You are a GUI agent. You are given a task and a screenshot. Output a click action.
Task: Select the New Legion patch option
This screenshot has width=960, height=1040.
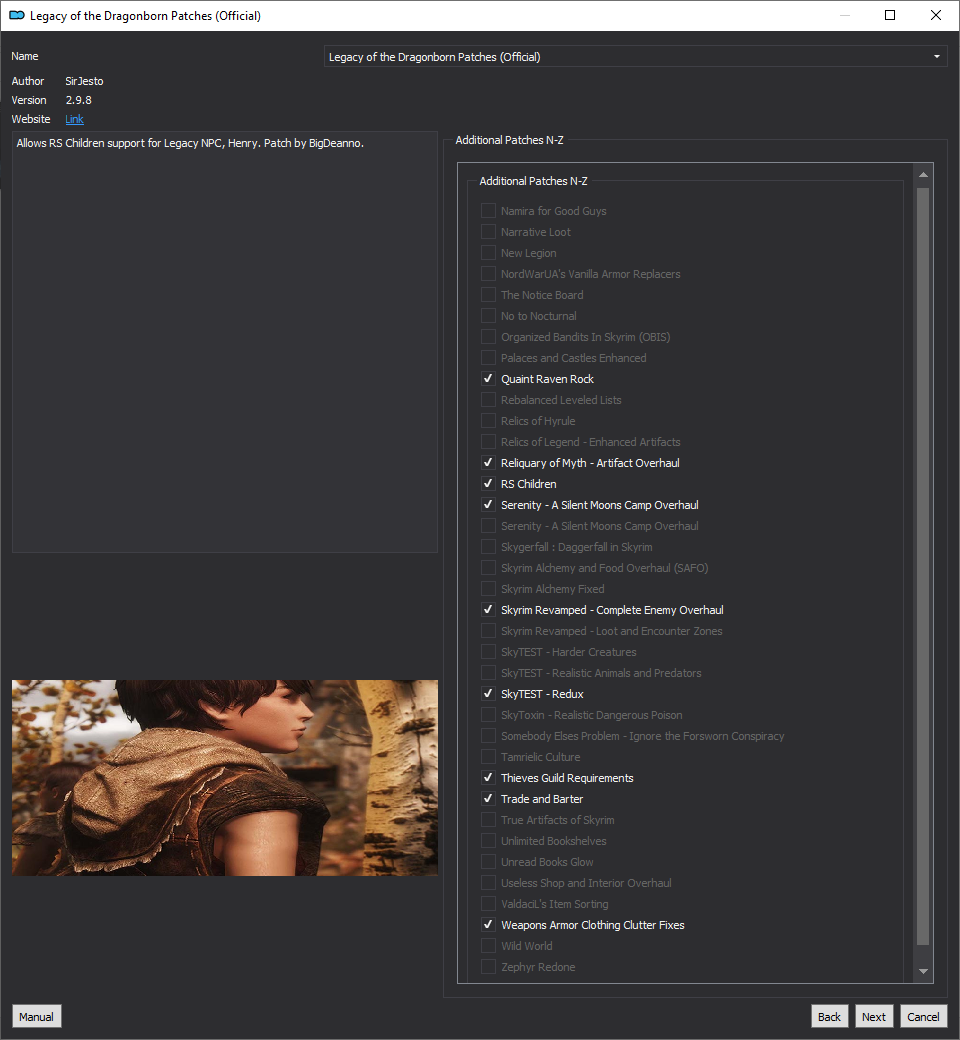pos(488,253)
